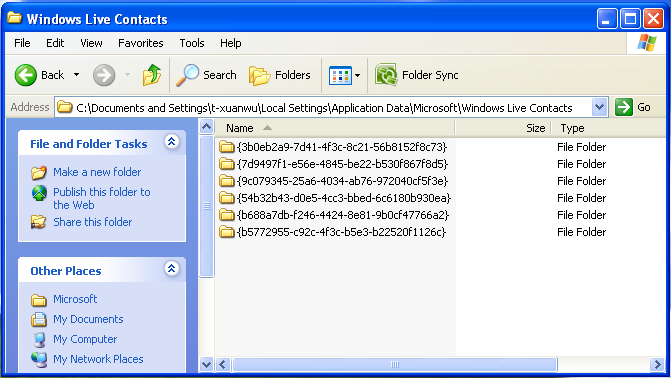This screenshot has width=671, height=378.
Task: Expand the address bar history dropdown
Action: tap(600, 107)
